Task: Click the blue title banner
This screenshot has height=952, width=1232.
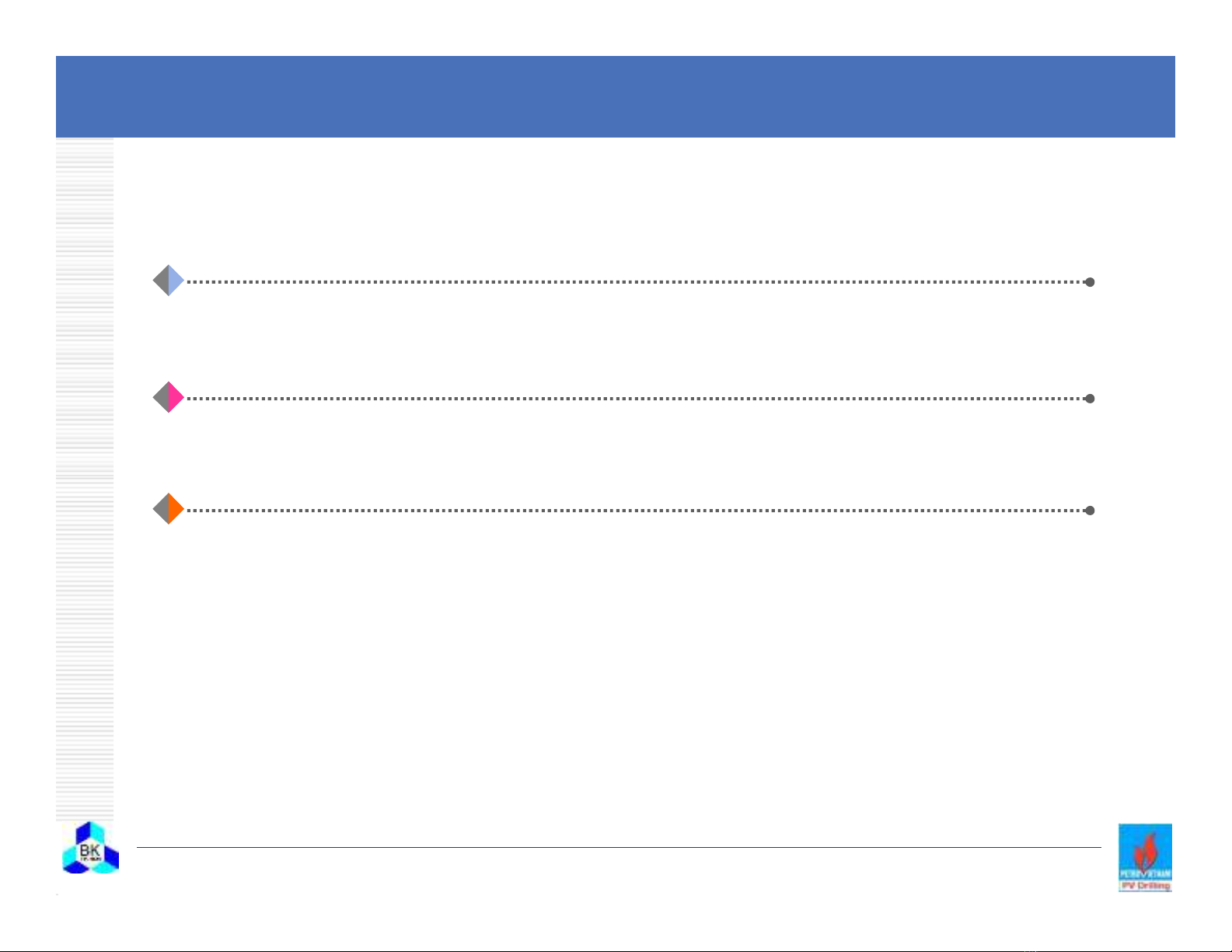Action: tap(615, 96)
